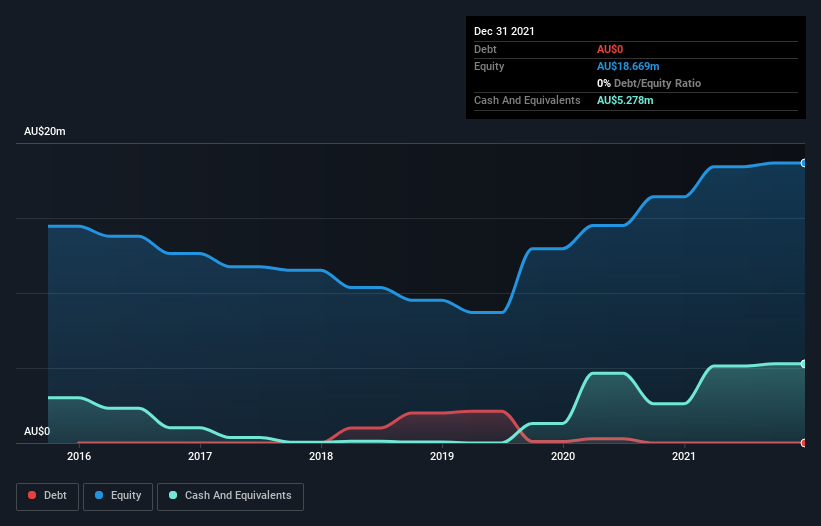821x526 pixels.
Task: Click the blue Equity legend dot
Action: coord(99,495)
